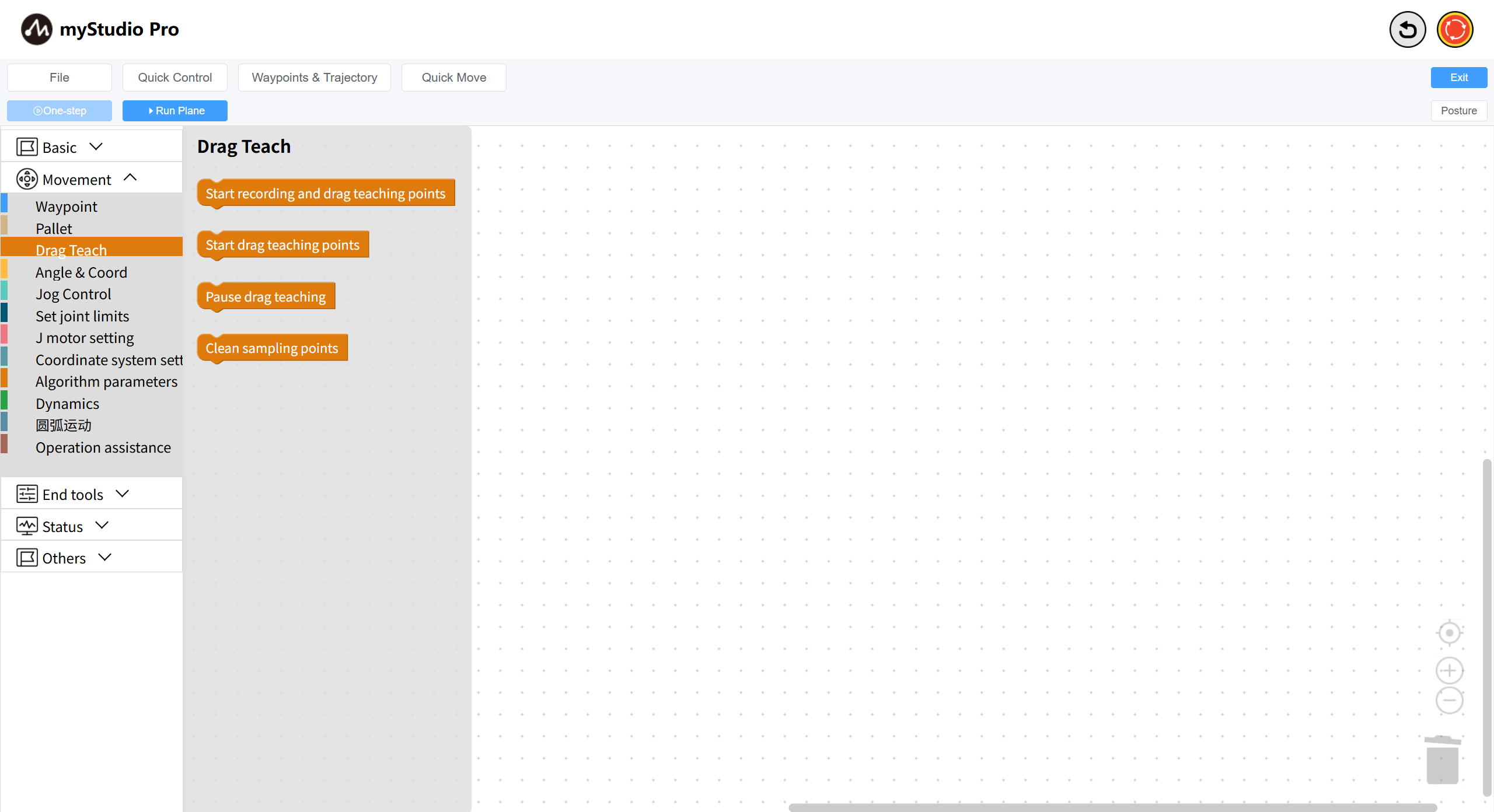Collapse the Movement category
This screenshot has width=1494, height=812.
click(130, 178)
